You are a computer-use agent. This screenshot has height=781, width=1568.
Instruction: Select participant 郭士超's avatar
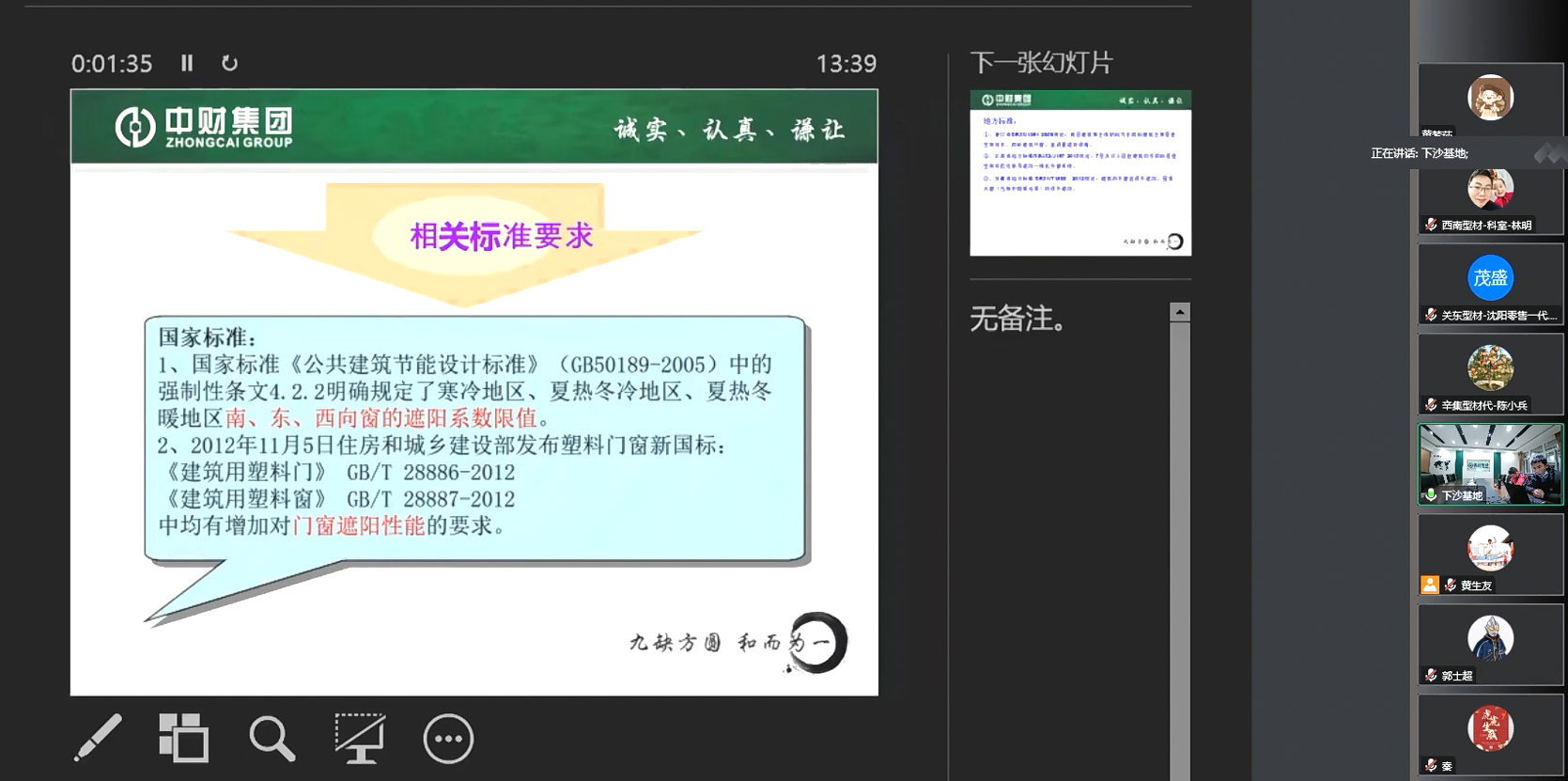1490,639
